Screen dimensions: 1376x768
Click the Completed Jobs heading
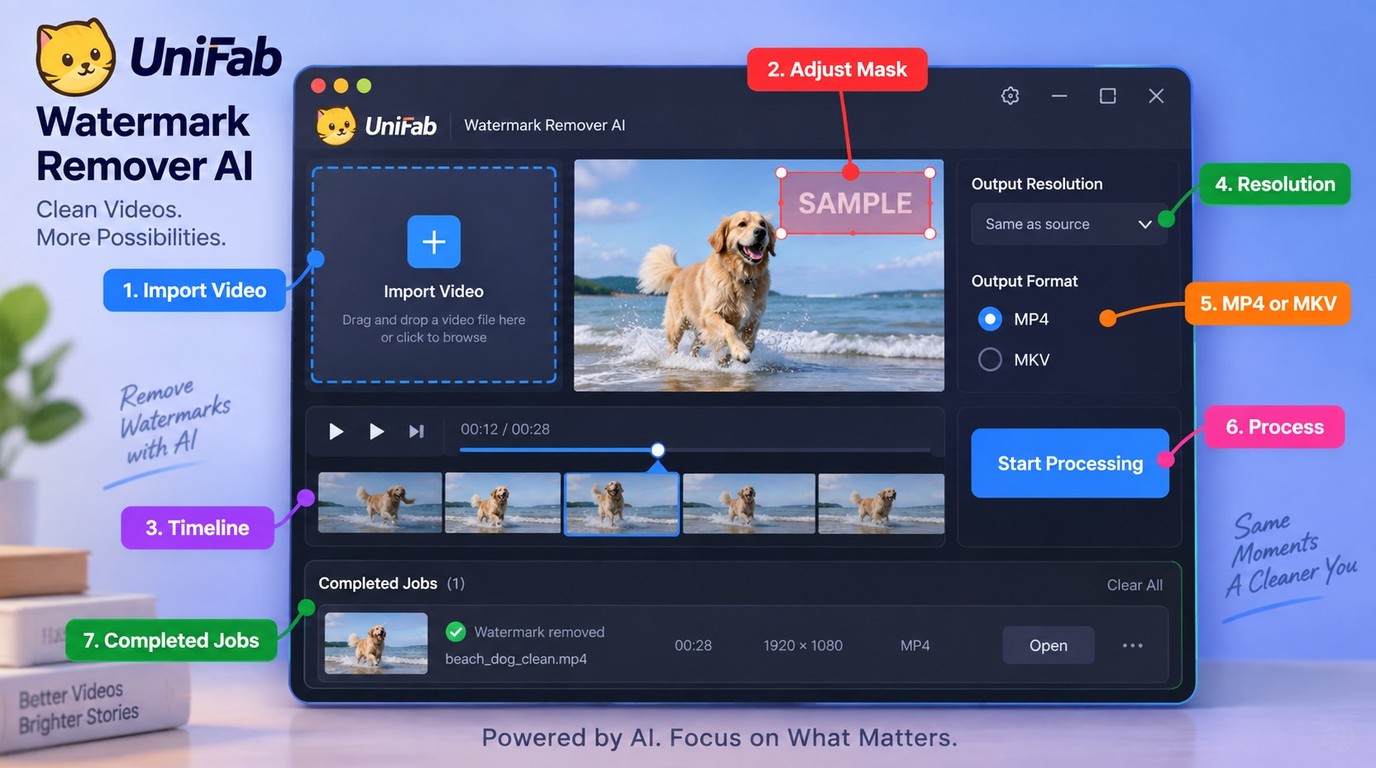coord(378,583)
